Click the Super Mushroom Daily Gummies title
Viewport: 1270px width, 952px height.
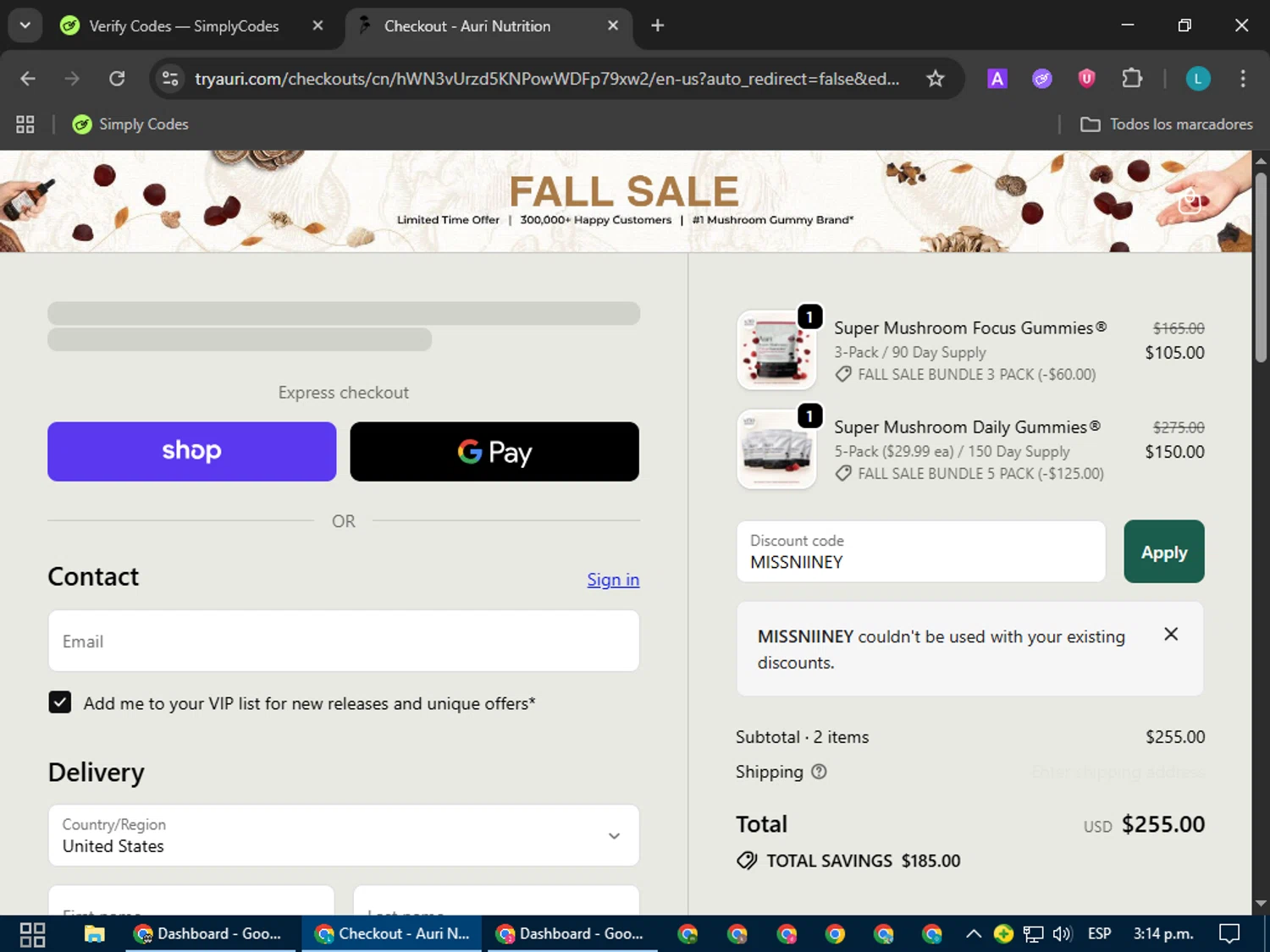[x=967, y=427]
